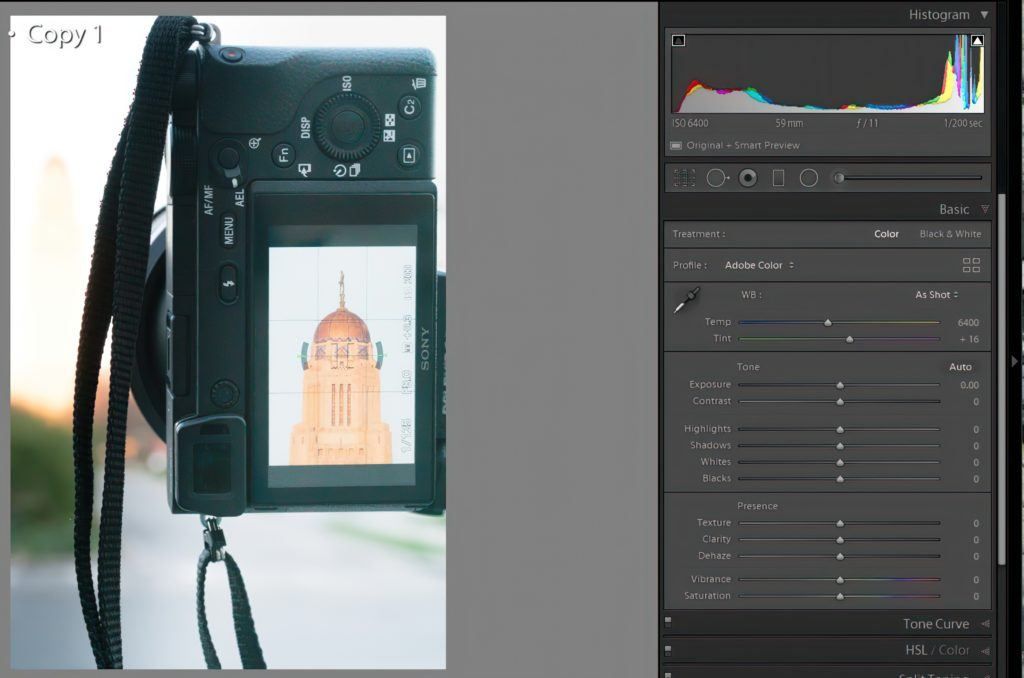Click the Dehaze slider handle

840,557
